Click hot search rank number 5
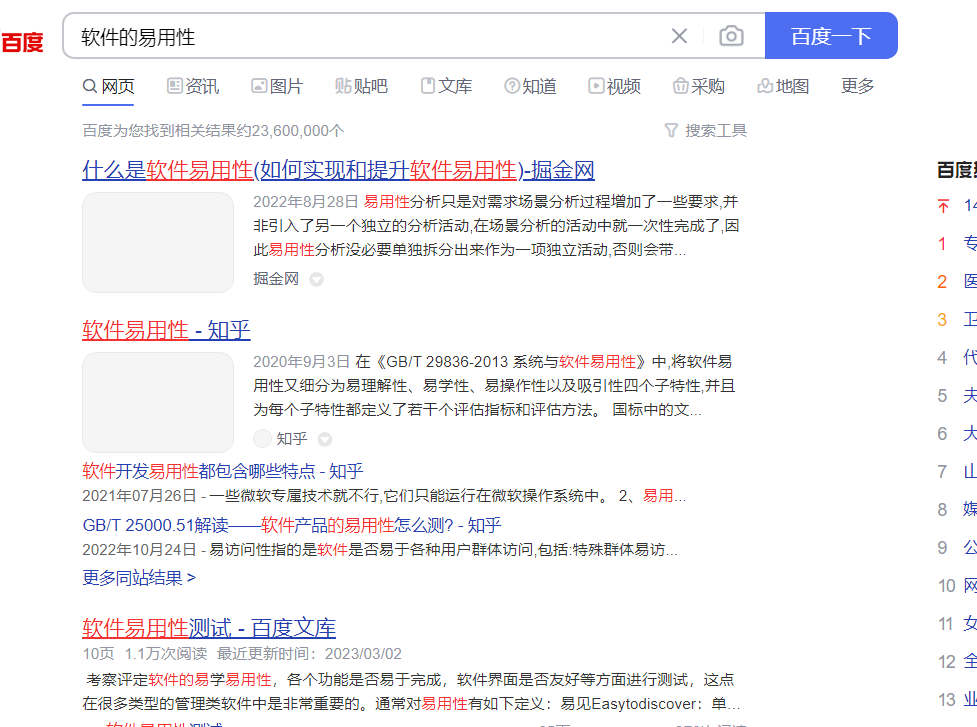 [x=942, y=396]
